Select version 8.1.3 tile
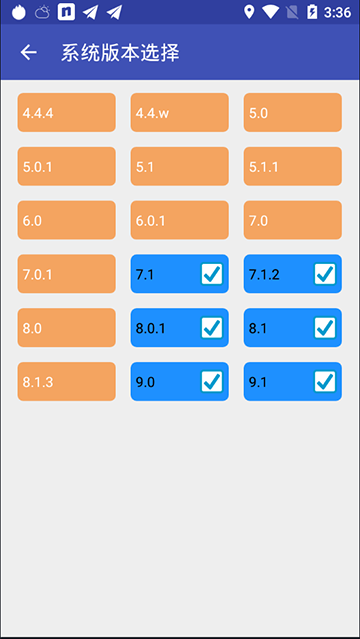The height and width of the screenshot is (639, 360). tap(66, 381)
